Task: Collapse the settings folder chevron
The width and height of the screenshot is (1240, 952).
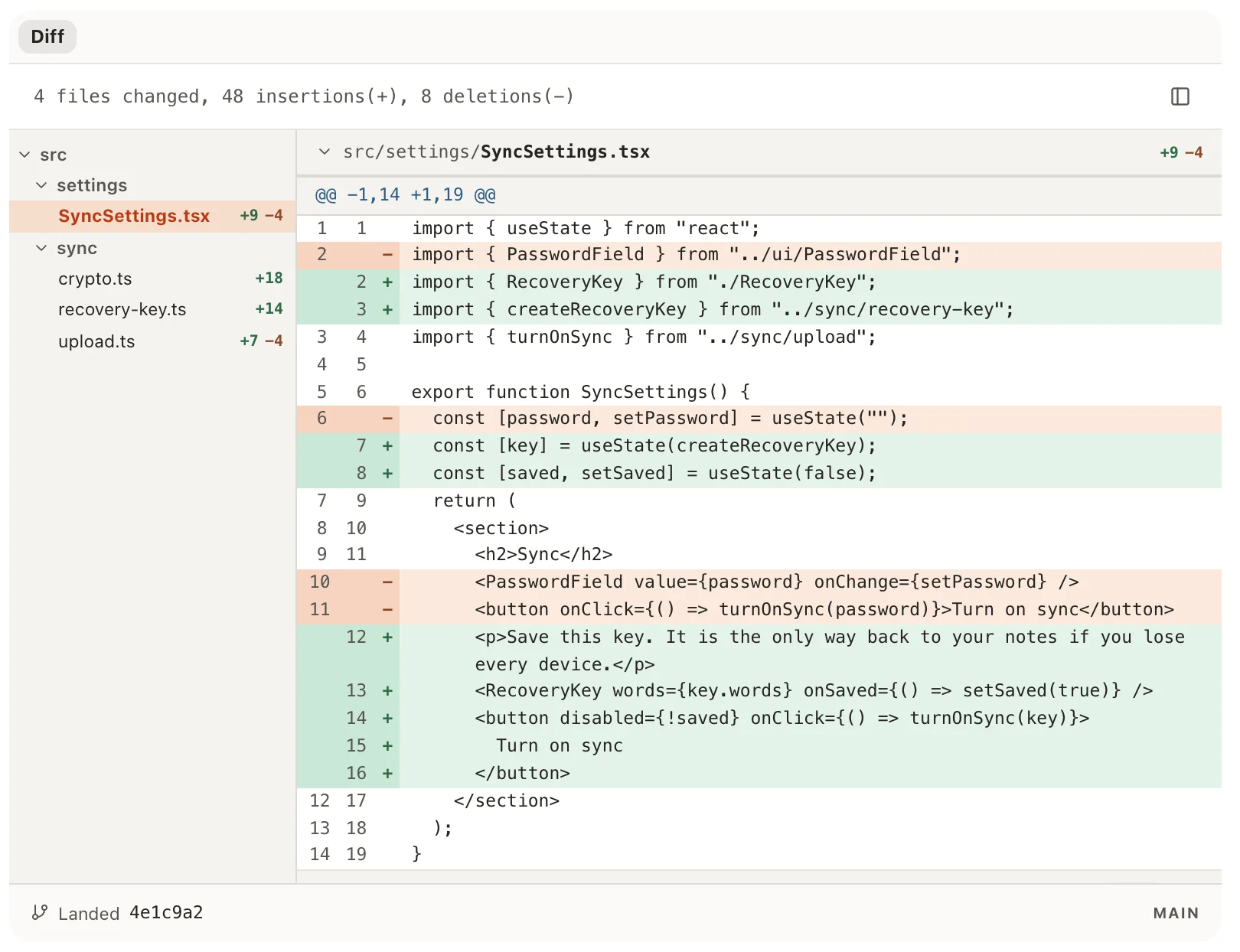Action: 41,185
